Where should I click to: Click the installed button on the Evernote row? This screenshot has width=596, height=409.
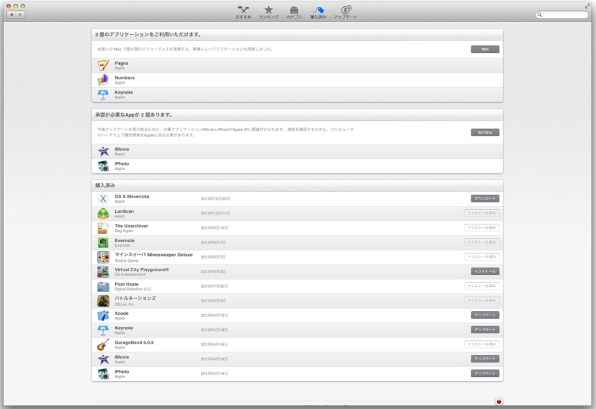click(482, 242)
